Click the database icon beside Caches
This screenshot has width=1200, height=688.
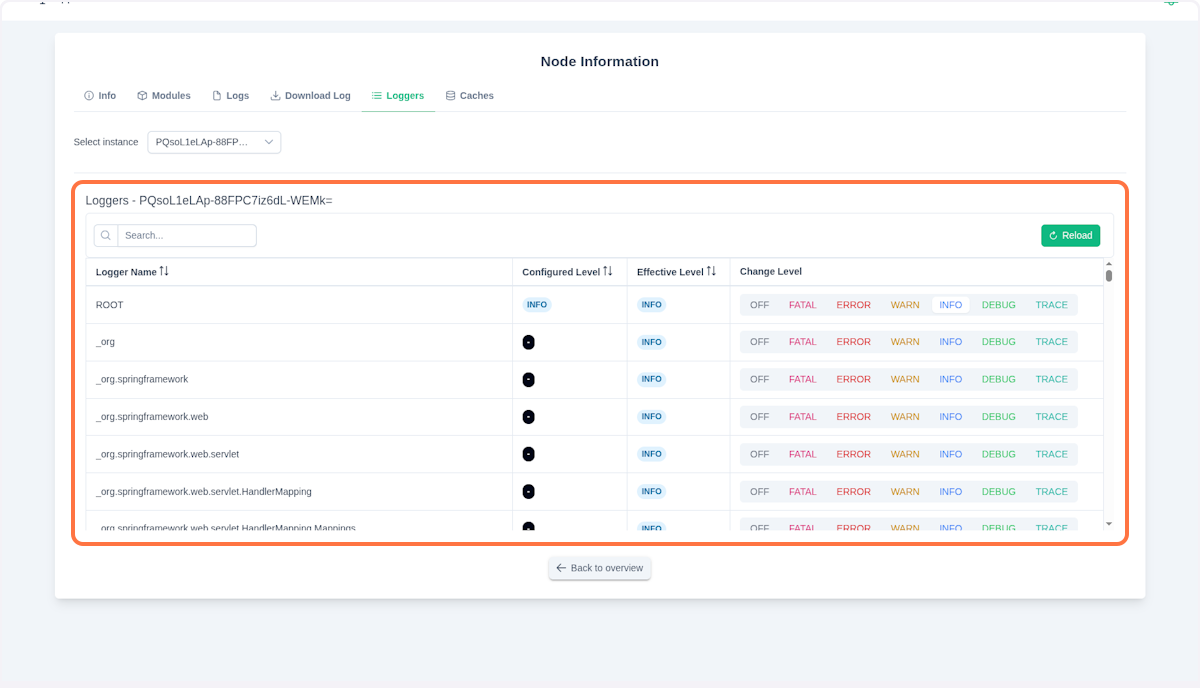point(448,95)
